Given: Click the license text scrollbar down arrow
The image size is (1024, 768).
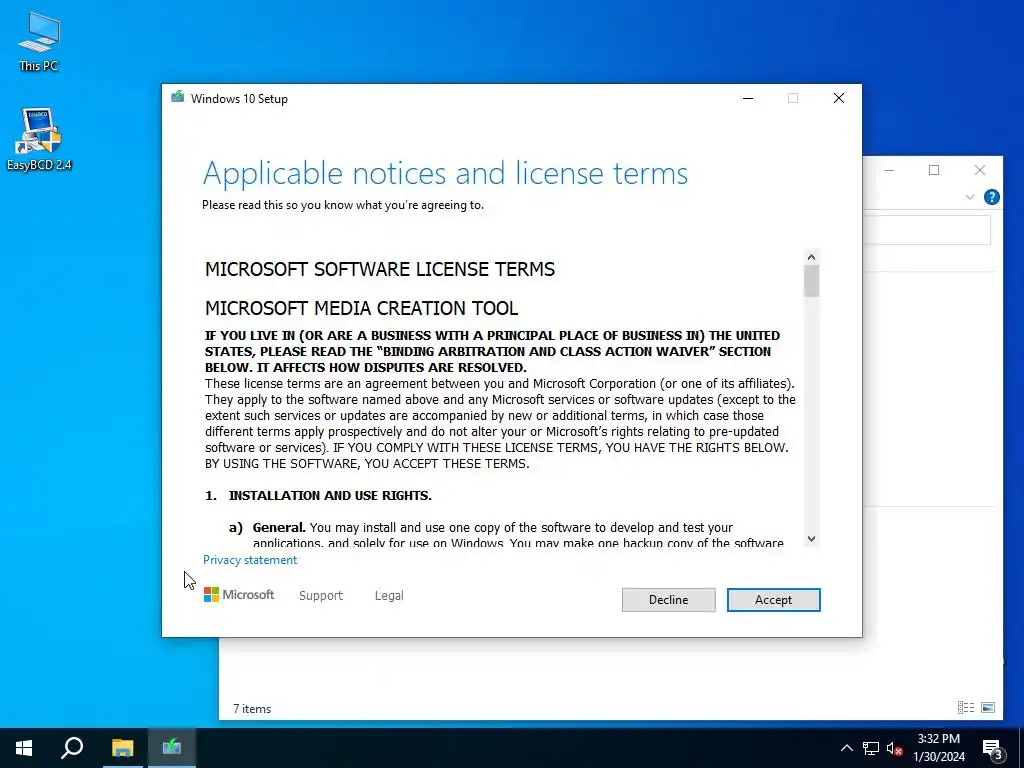Looking at the screenshot, I should [811, 539].
